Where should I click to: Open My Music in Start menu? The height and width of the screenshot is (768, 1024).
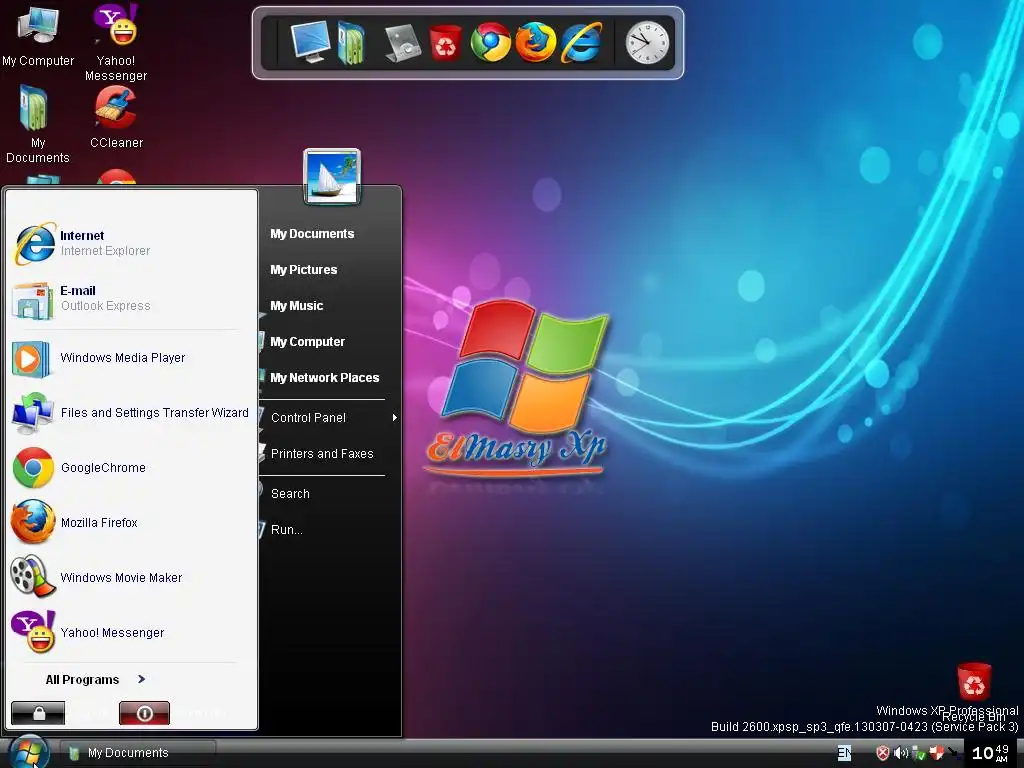pyautogui.click(x=296, y=306)
